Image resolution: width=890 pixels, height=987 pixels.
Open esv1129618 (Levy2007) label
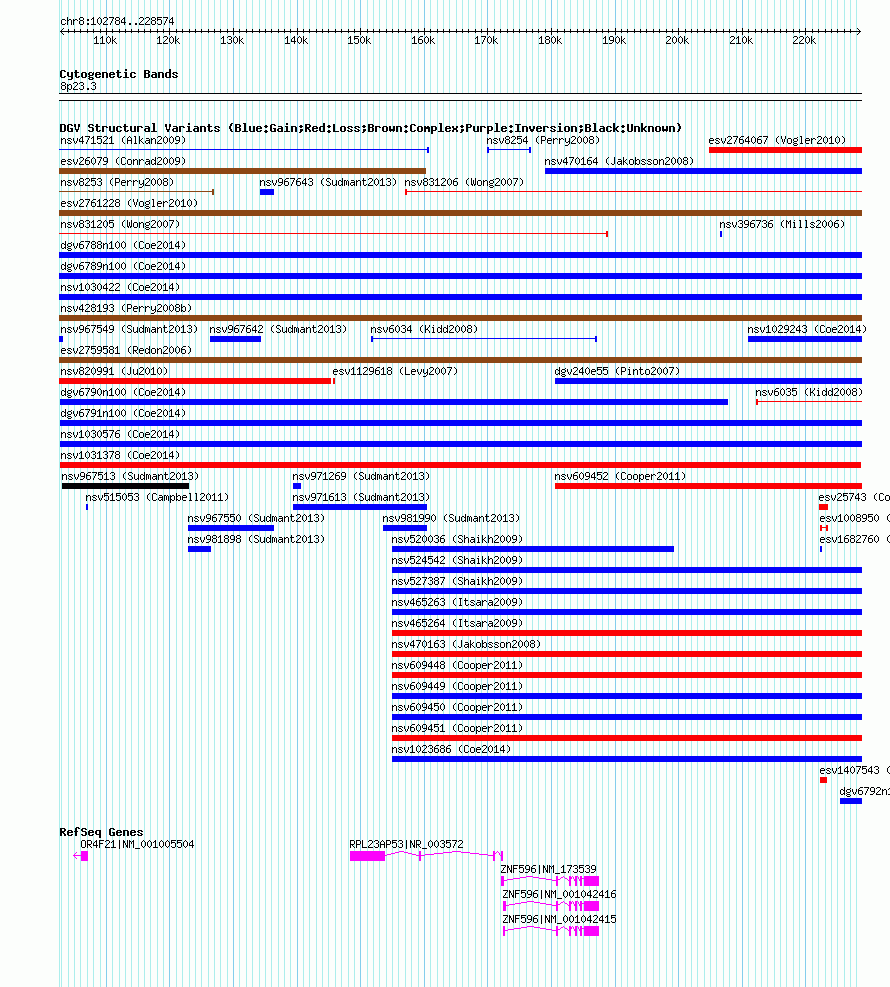[395, 371]
